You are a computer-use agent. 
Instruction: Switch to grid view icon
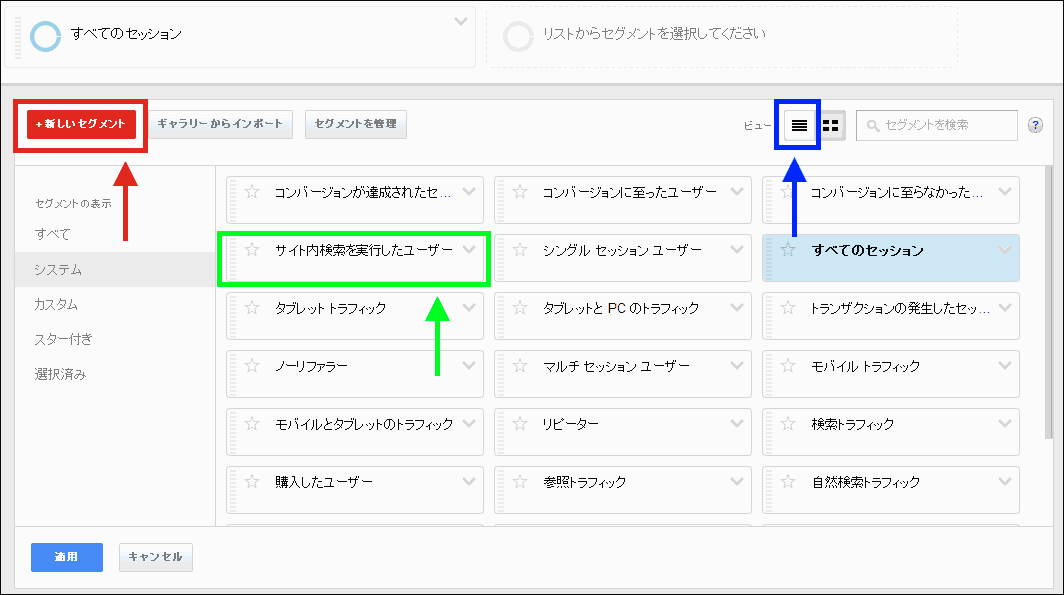pyautogui.click(x=831, y=125)
